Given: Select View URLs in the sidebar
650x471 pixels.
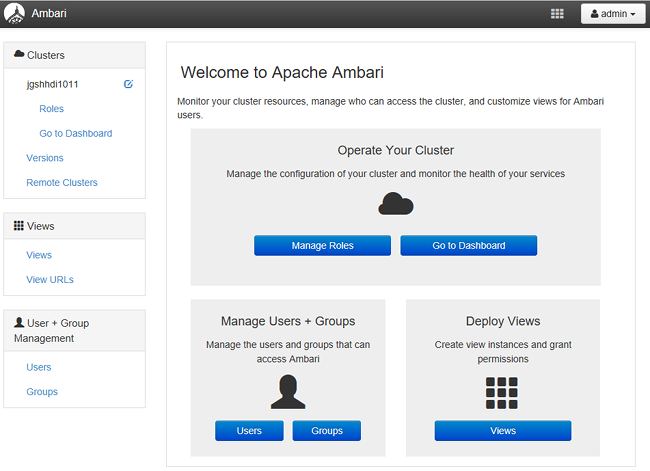Looking at the screenshot, I should pyautogui.click(x=50, y=280).
